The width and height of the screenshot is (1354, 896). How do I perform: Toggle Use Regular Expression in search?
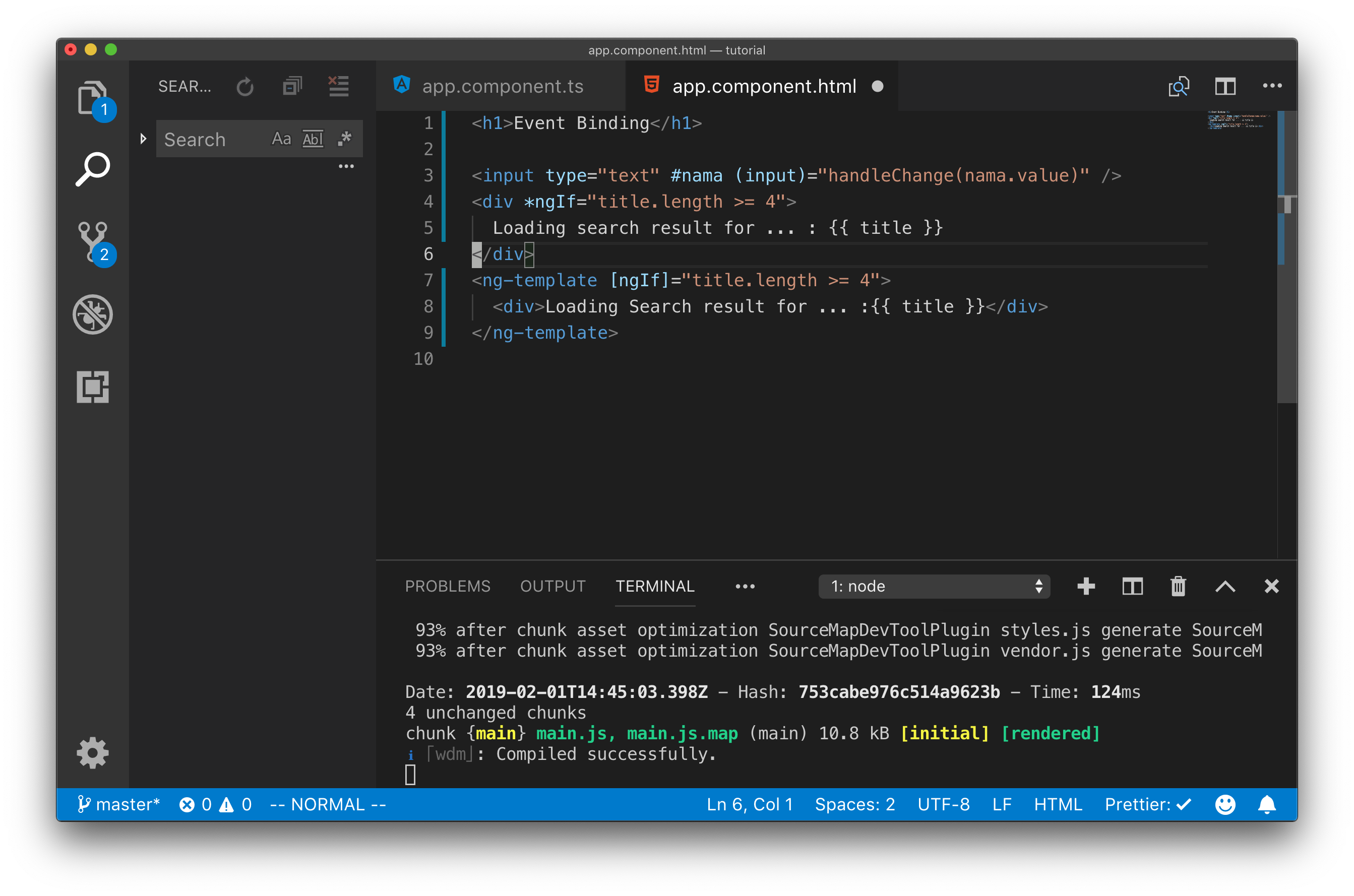344,139
